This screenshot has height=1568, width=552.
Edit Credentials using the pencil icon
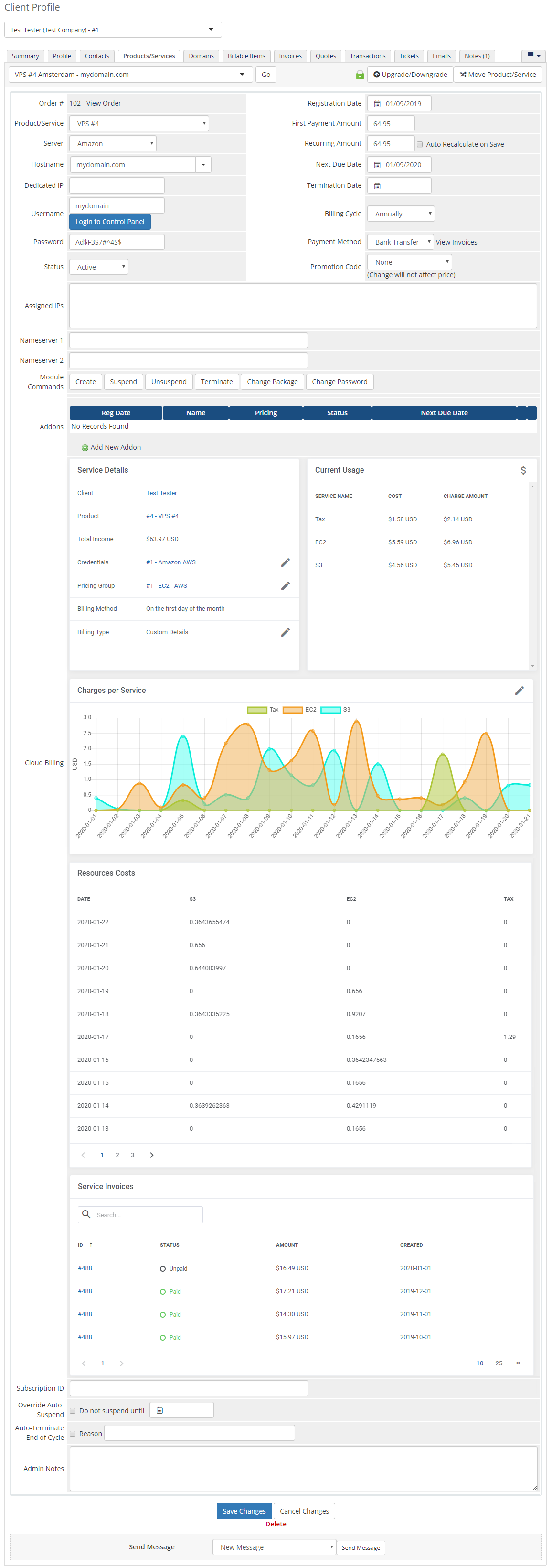tap(285, 563)
